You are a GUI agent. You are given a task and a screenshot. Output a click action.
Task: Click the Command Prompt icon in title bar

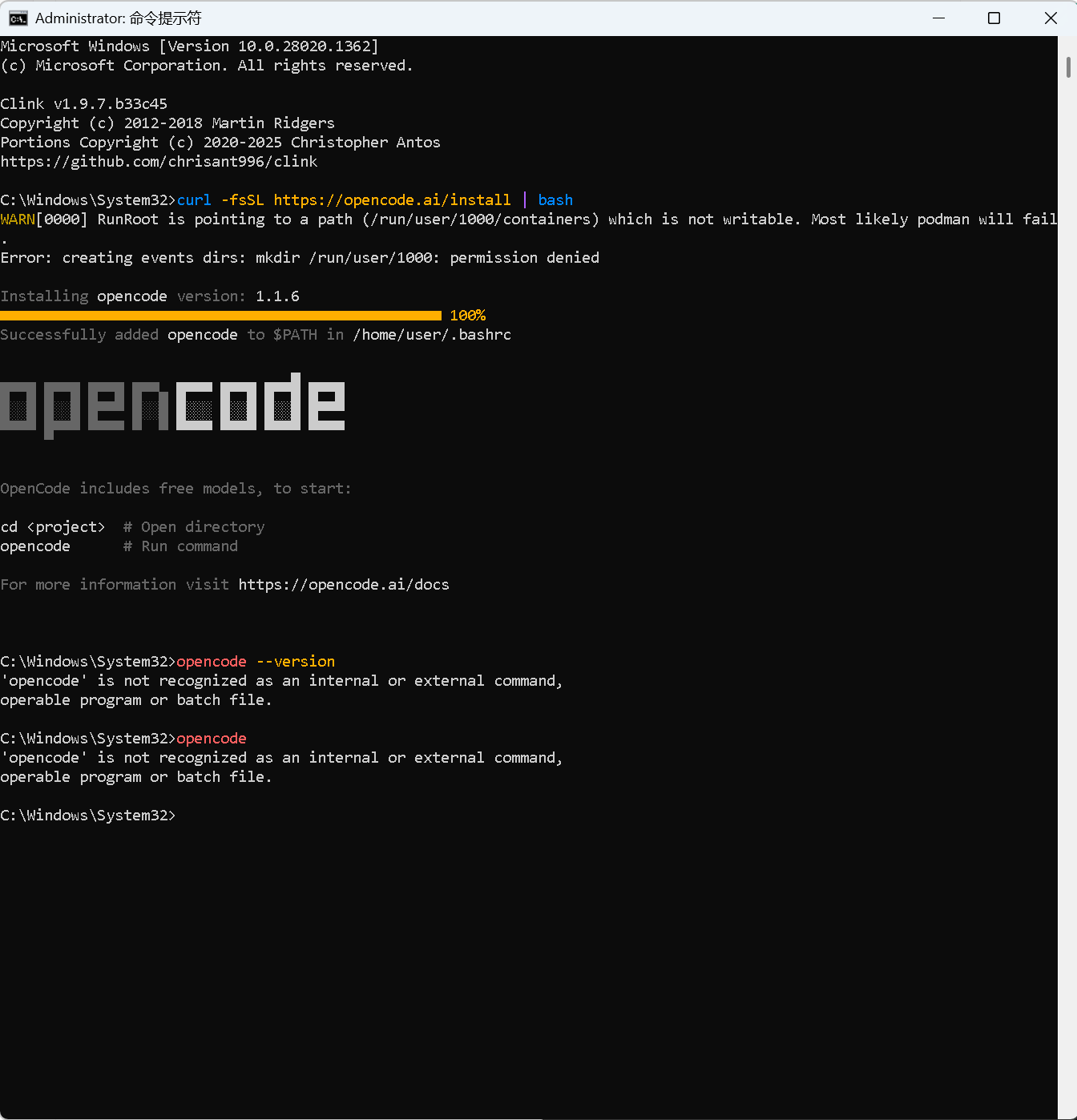pos(17,17)
